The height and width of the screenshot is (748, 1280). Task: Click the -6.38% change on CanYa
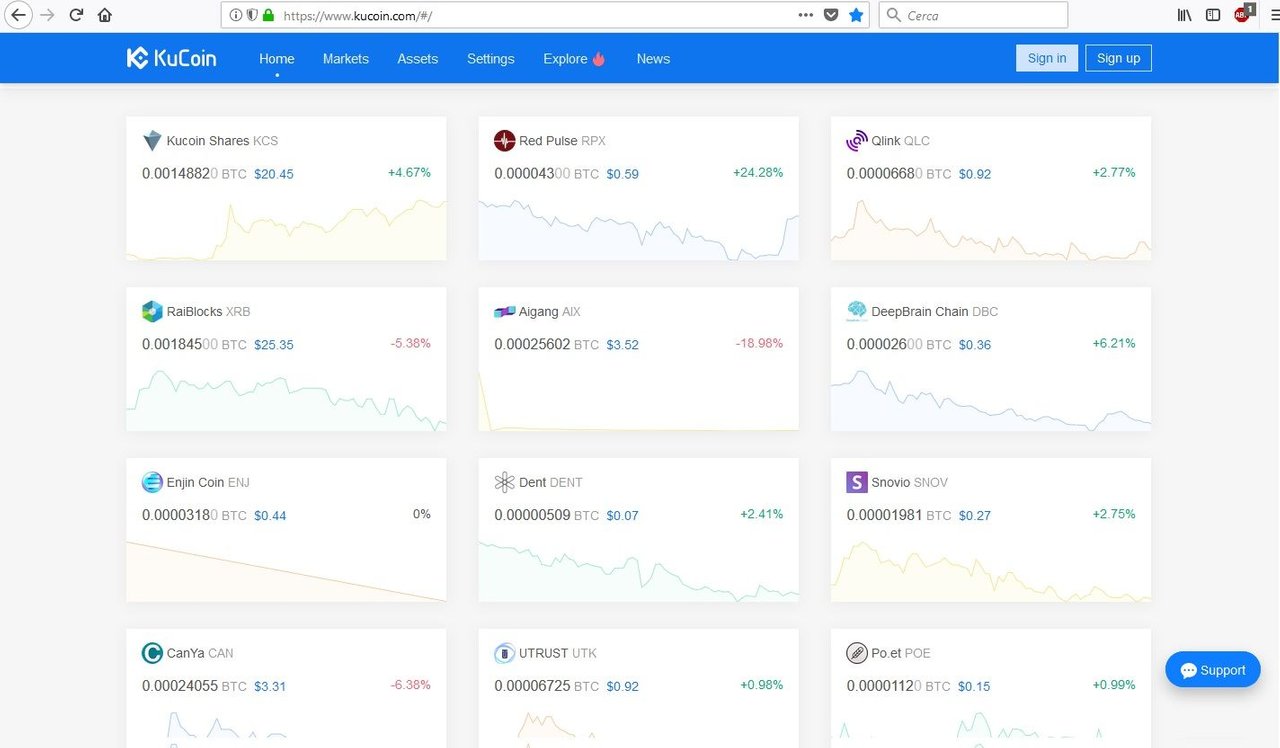pyautogui.click(x=410, y=685)
